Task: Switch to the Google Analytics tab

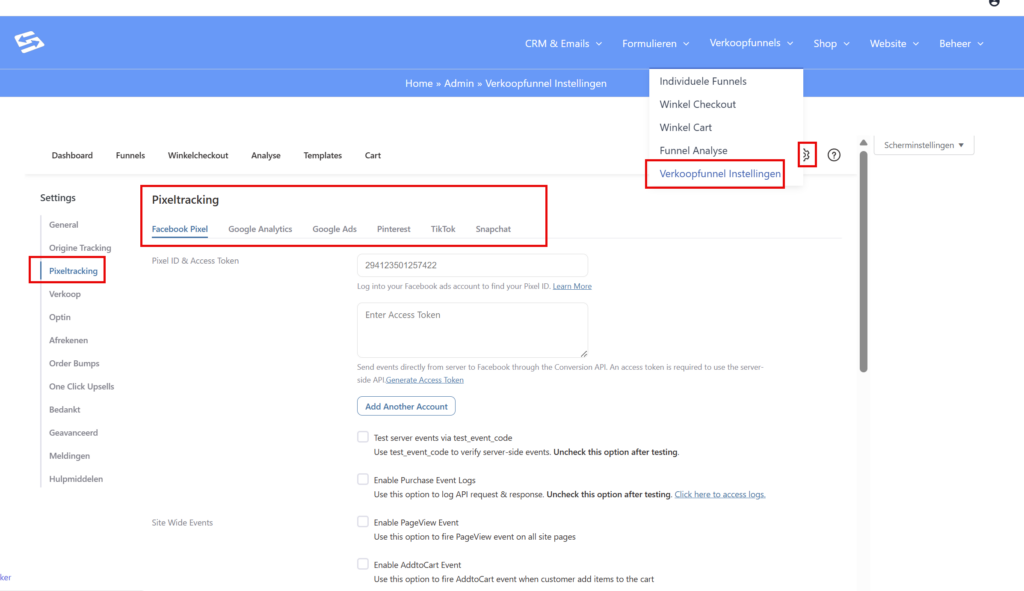Action: 260,229
